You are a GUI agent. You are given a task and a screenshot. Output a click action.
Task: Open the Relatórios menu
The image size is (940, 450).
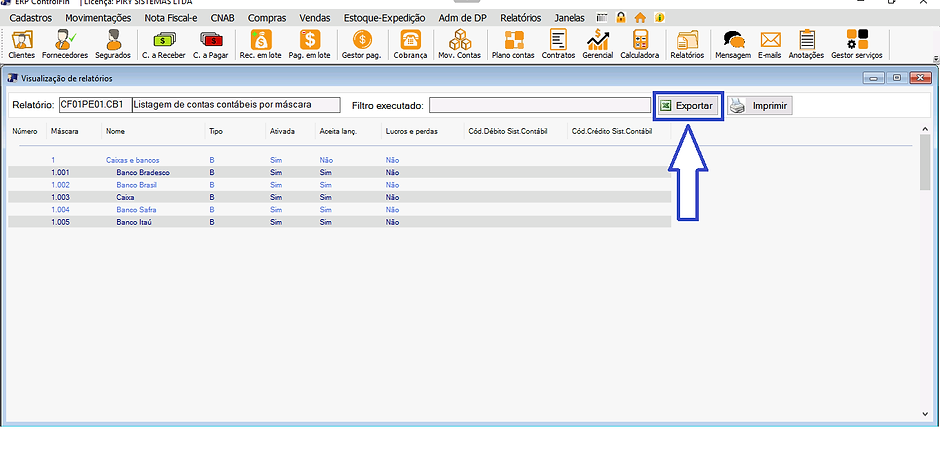[x=520, y=18]
